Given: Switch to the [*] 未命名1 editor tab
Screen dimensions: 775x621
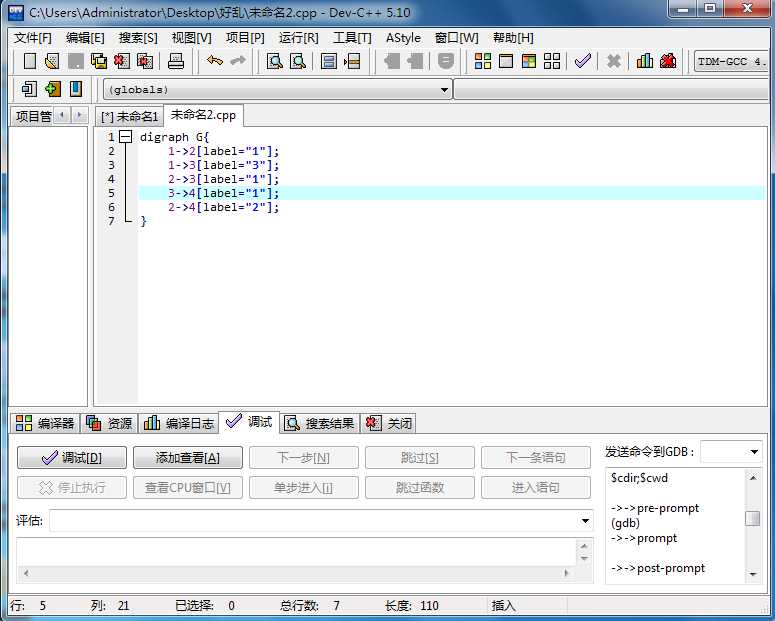Looking at the screenshot, I should tap(129, 117).
